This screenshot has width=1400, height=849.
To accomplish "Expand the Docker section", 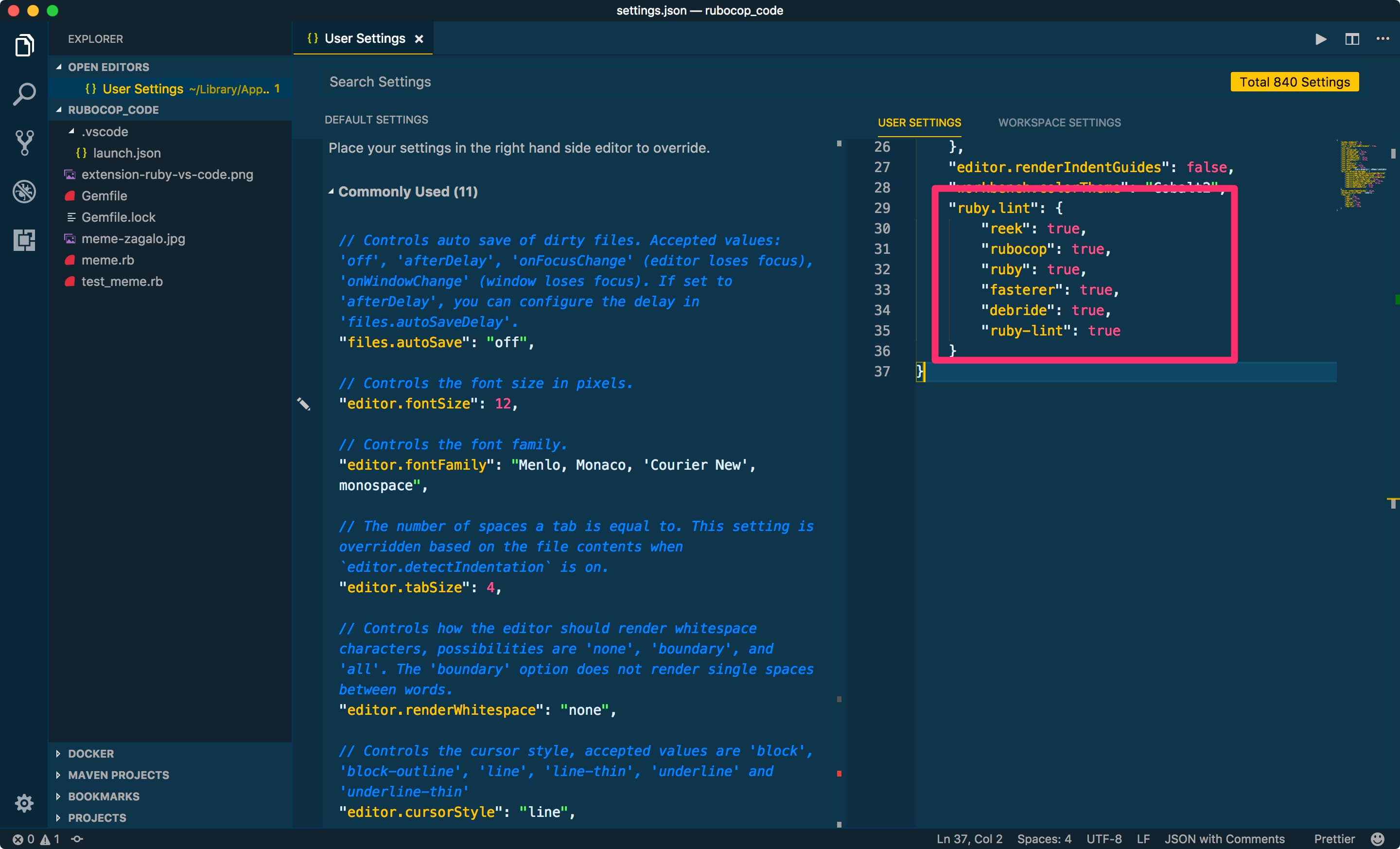I will 58,754.
